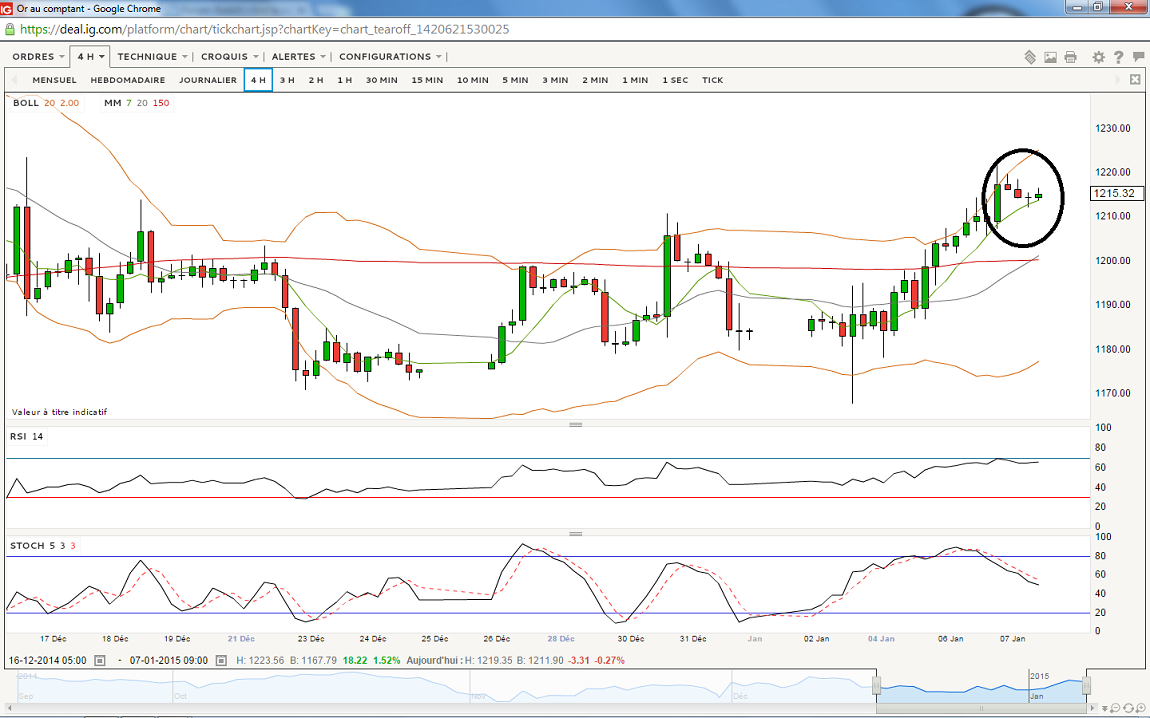Open the start date calendar picker
1150x718 pixels.
click(100, 661)
